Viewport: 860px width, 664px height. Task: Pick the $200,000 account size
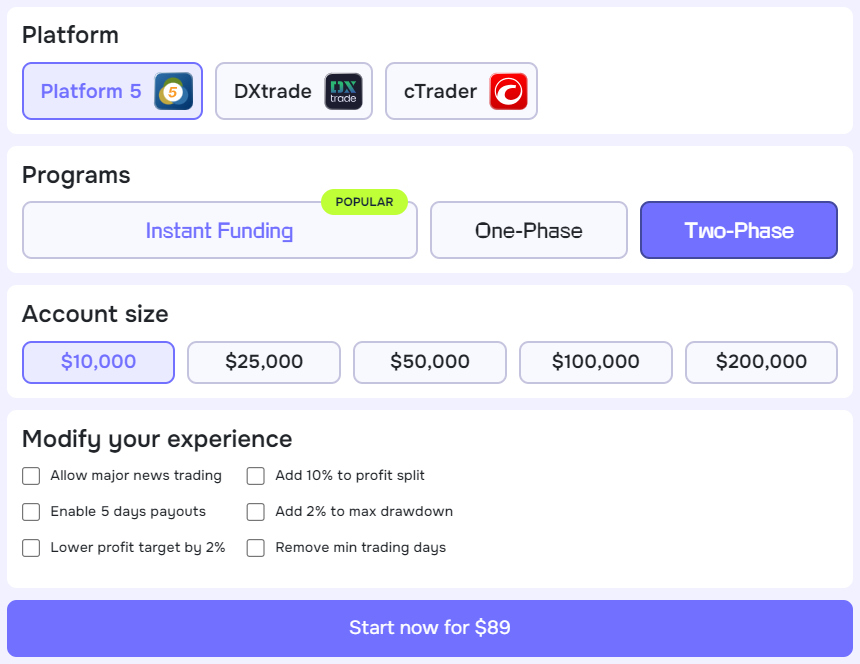click(x=761, y=362)
